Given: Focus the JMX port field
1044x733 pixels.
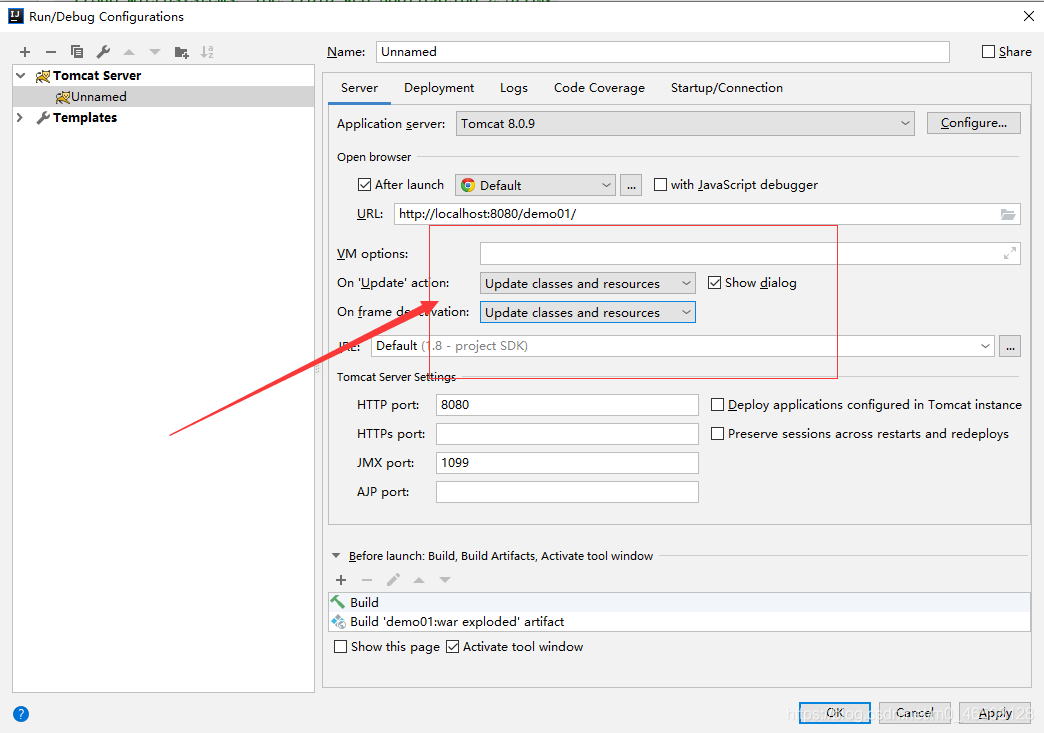Looking at the screenshot, I should [567, 463].
